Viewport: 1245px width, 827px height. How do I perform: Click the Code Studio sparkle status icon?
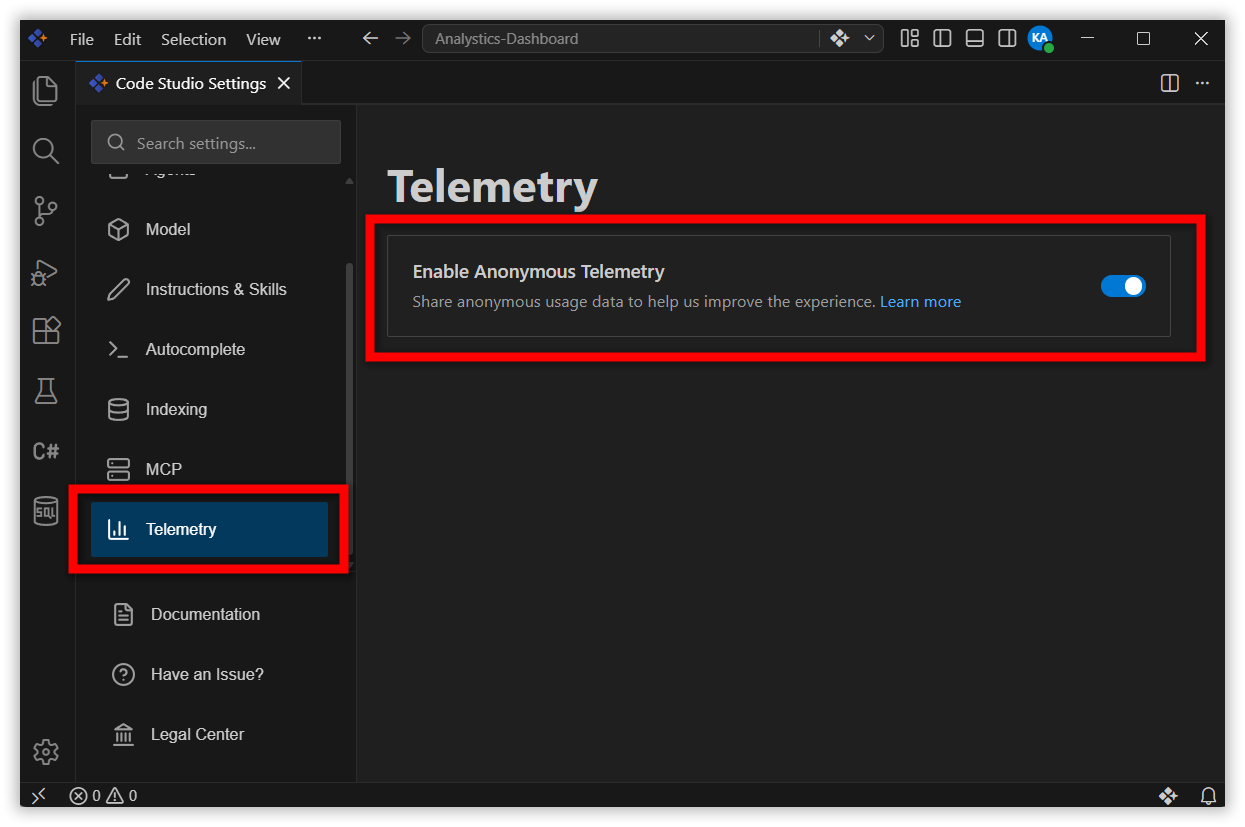(1168, 796)
